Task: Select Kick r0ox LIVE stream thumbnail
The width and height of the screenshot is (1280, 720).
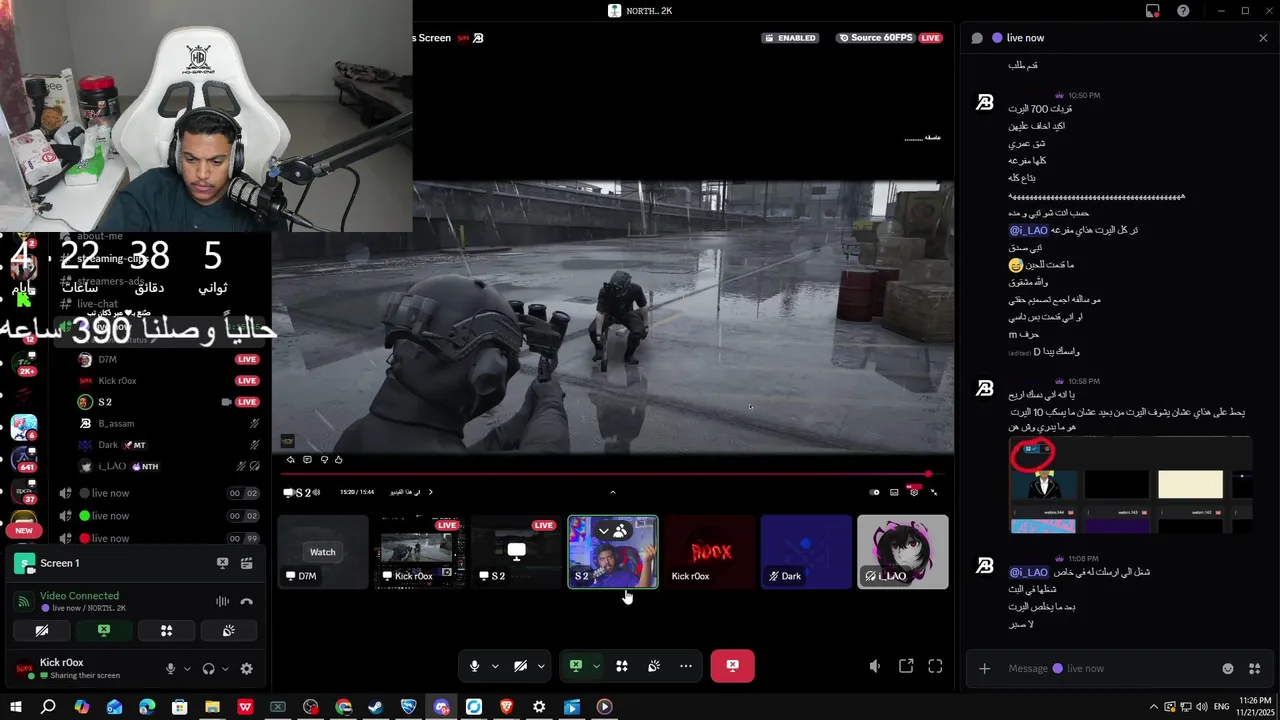Action: pos(418,552)
